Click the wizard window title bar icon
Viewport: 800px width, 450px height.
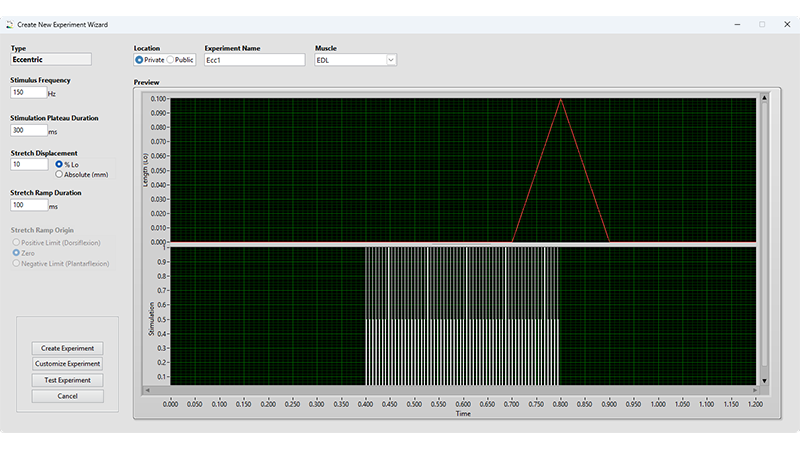[9, 23]
